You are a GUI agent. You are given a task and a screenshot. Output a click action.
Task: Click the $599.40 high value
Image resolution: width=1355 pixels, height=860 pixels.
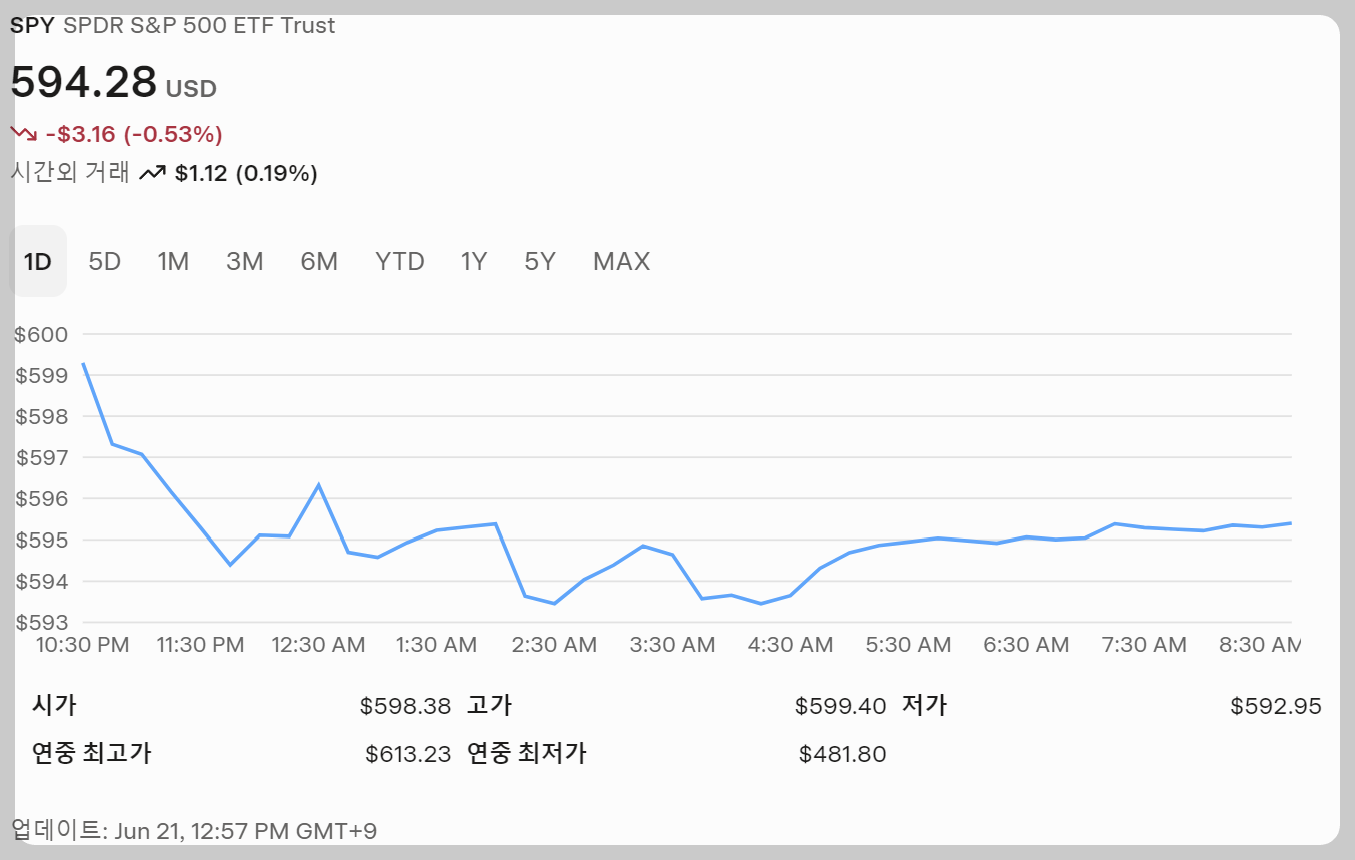[840, 707]
